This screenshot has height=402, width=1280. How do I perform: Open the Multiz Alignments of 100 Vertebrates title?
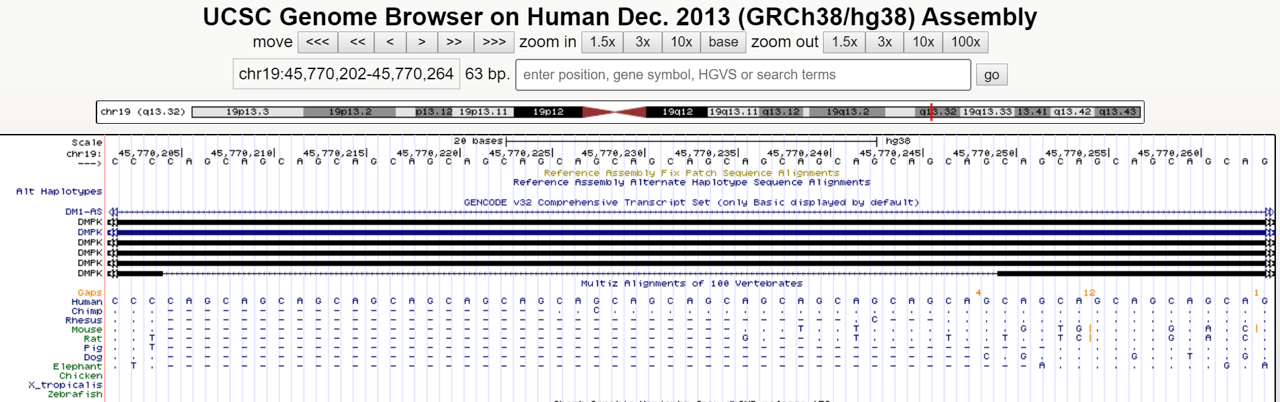pyautogui.click(x=691, y=283)
